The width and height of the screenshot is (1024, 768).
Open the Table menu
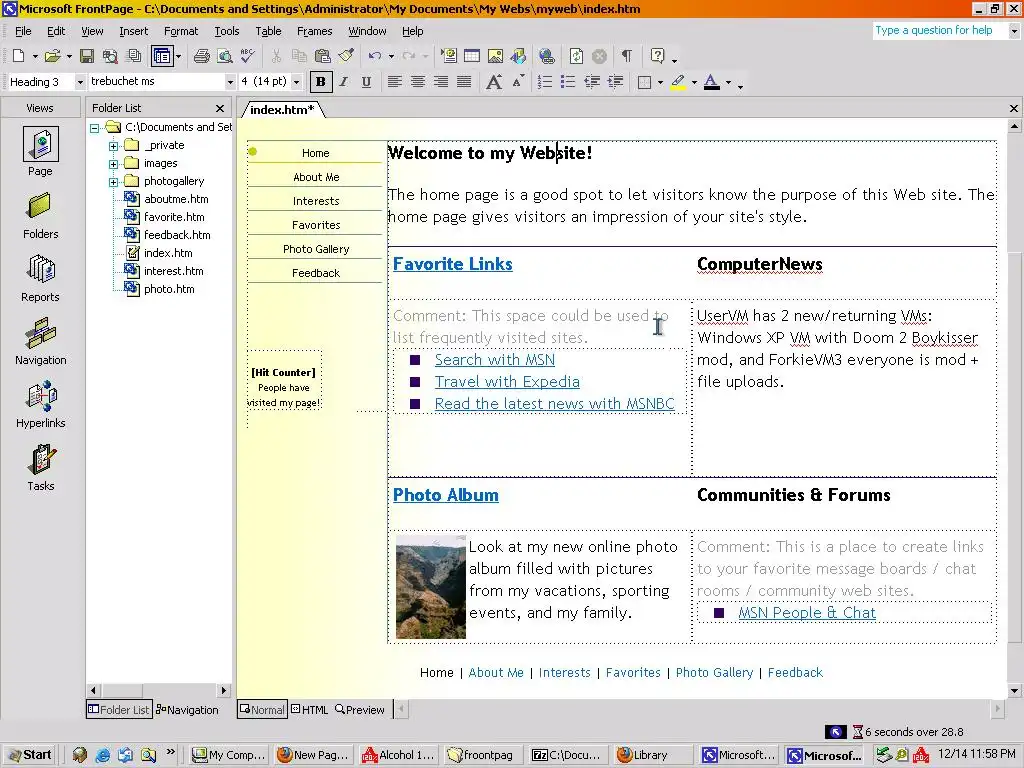pos(268,31)
